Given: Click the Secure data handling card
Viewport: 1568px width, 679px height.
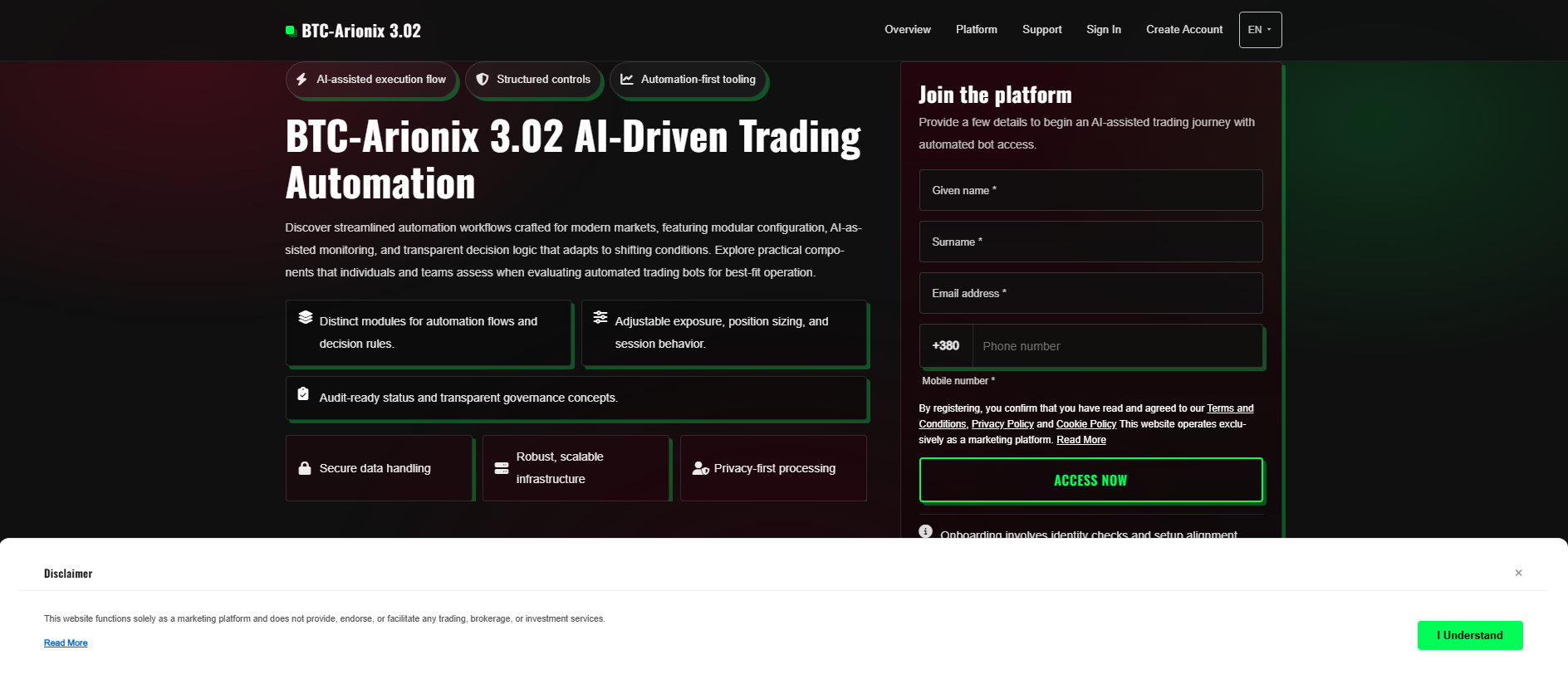Looking at the screenshot, I should point(380,468).
